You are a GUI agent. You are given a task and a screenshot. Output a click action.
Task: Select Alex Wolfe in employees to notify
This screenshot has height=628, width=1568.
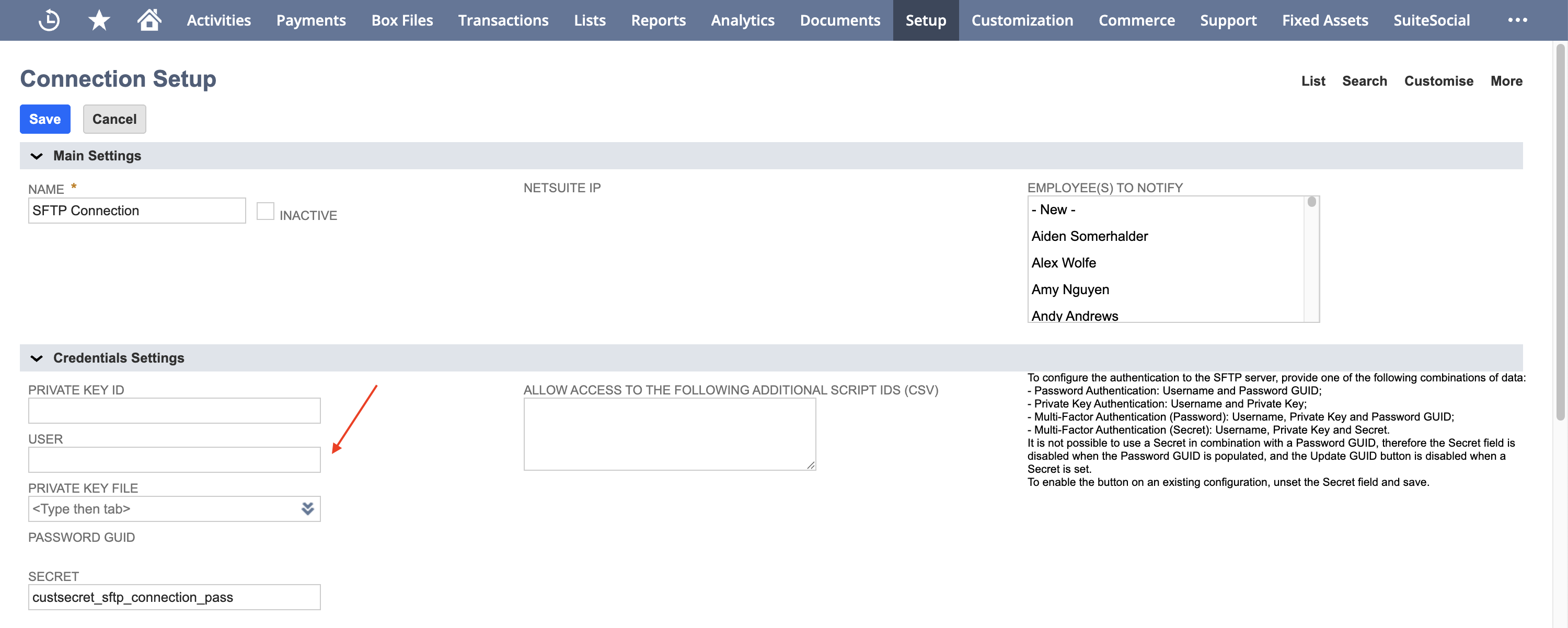point(1064,262)
